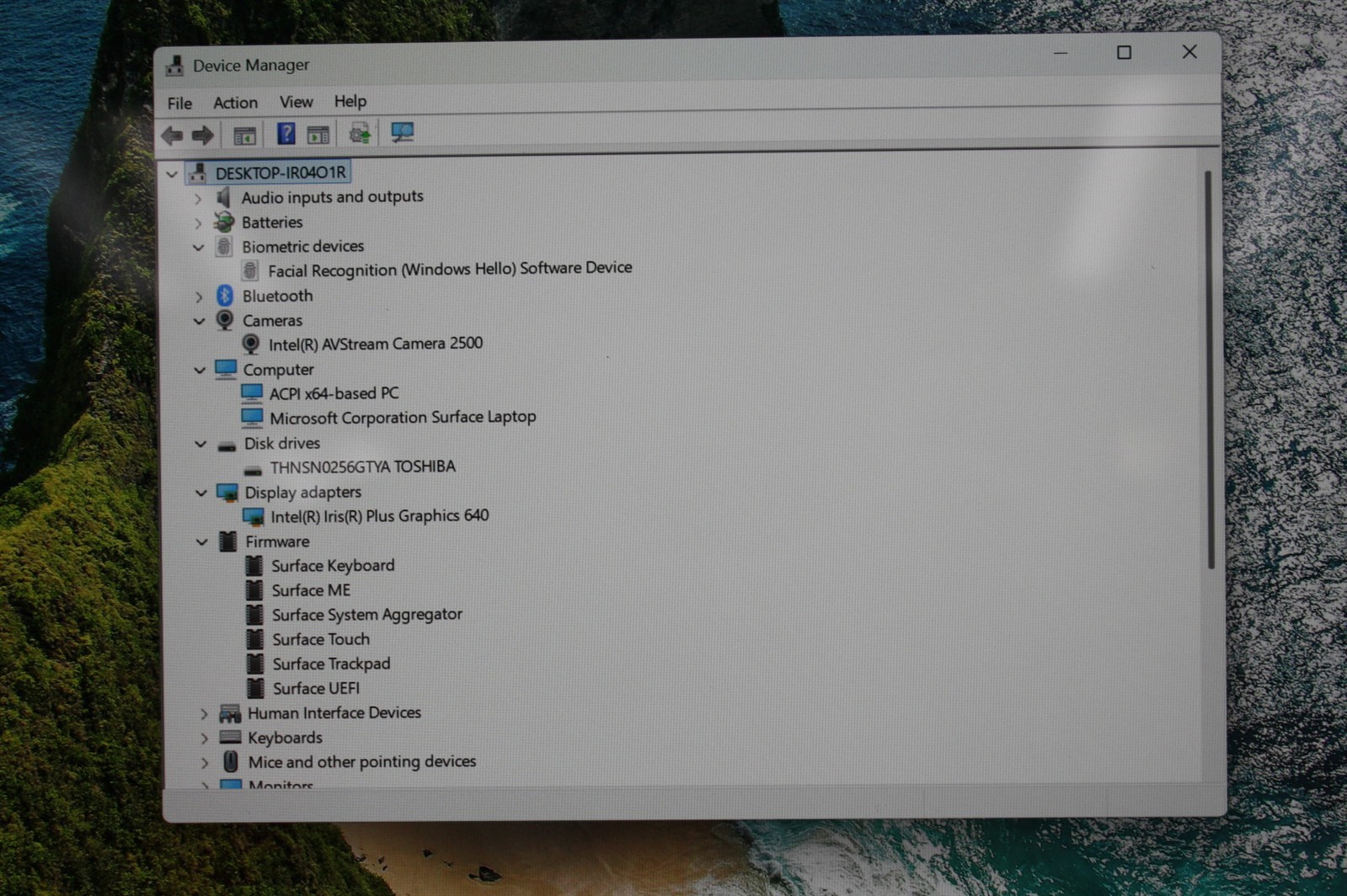The height and width of the screenshot is (896, 1347).
Task: Click the Mice and other pointing devices icon
Action: [x=230, y=762]
